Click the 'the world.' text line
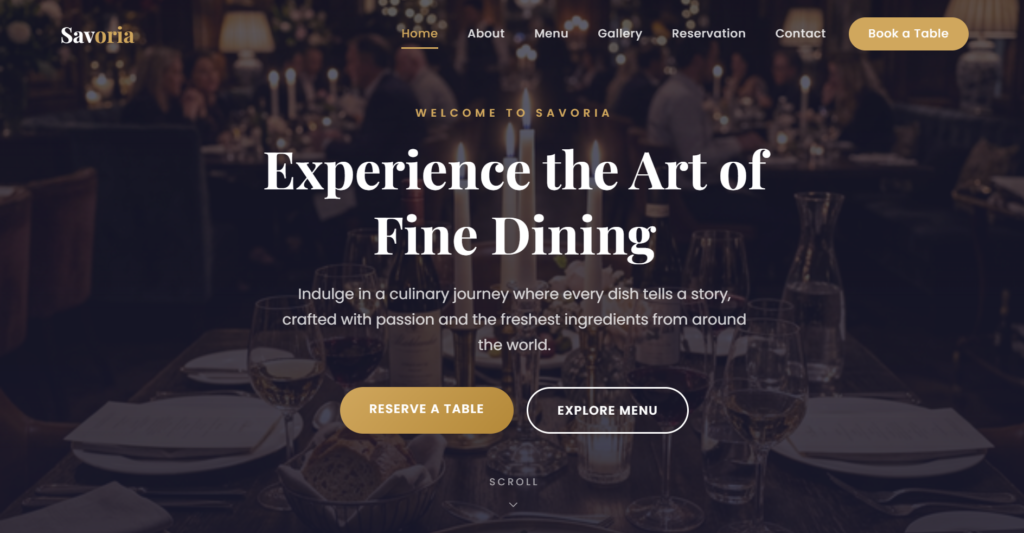The height and width of the screenshot is (533, 1024). point(514,345)
